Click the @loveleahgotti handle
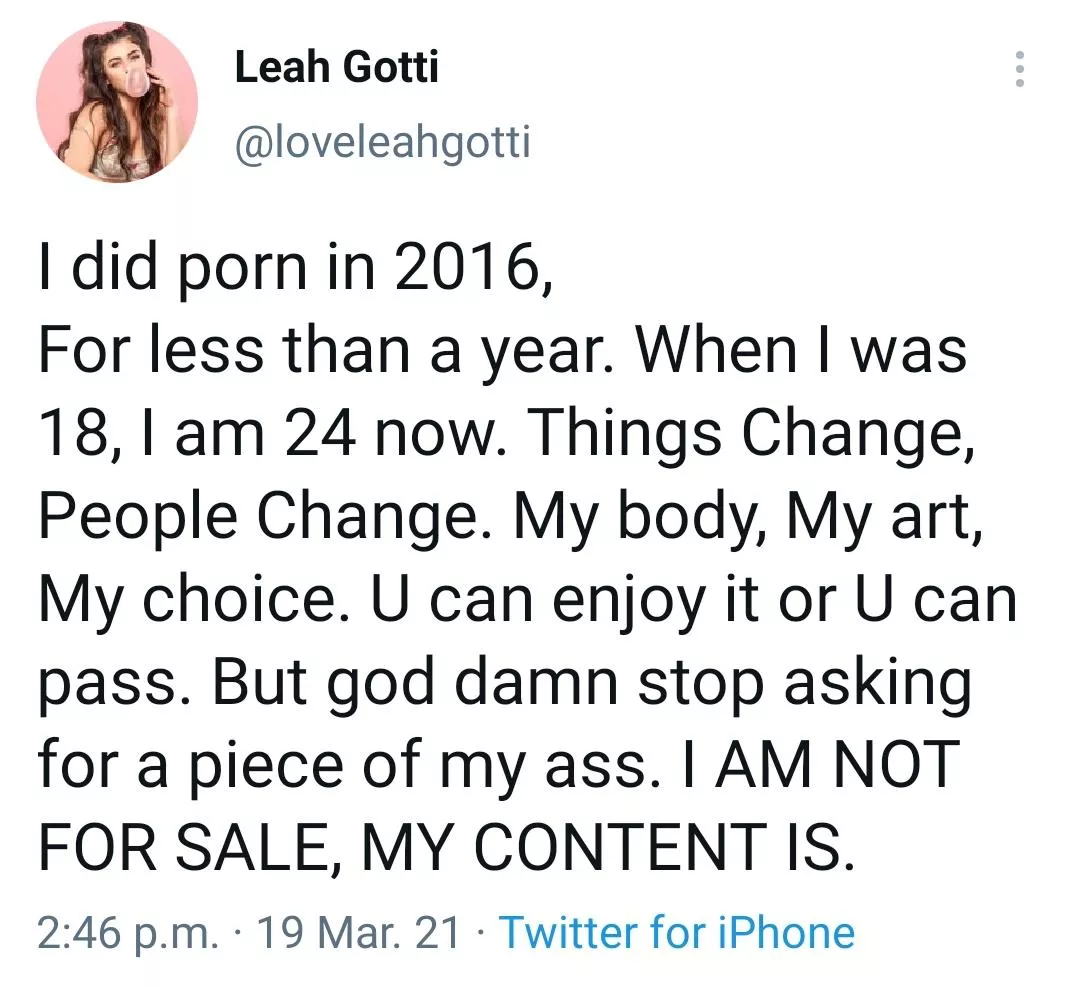 tap(382, 143)
